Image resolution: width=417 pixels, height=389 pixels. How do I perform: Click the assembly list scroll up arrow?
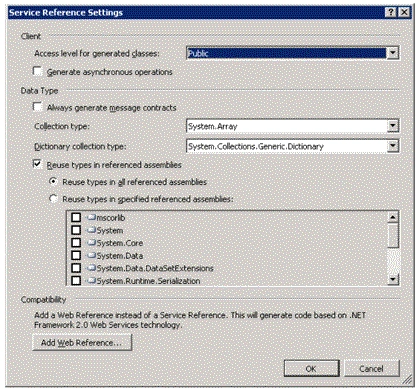pos(393,217)
